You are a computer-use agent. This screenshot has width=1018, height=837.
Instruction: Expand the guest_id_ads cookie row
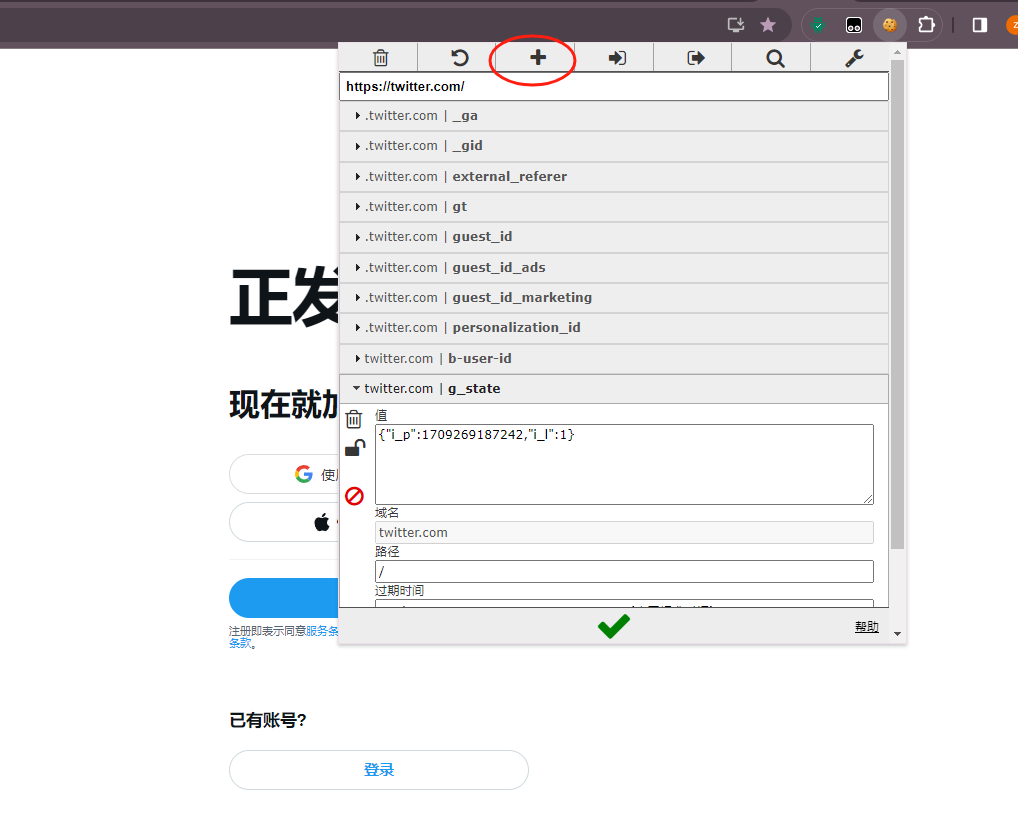coord(614,268)
